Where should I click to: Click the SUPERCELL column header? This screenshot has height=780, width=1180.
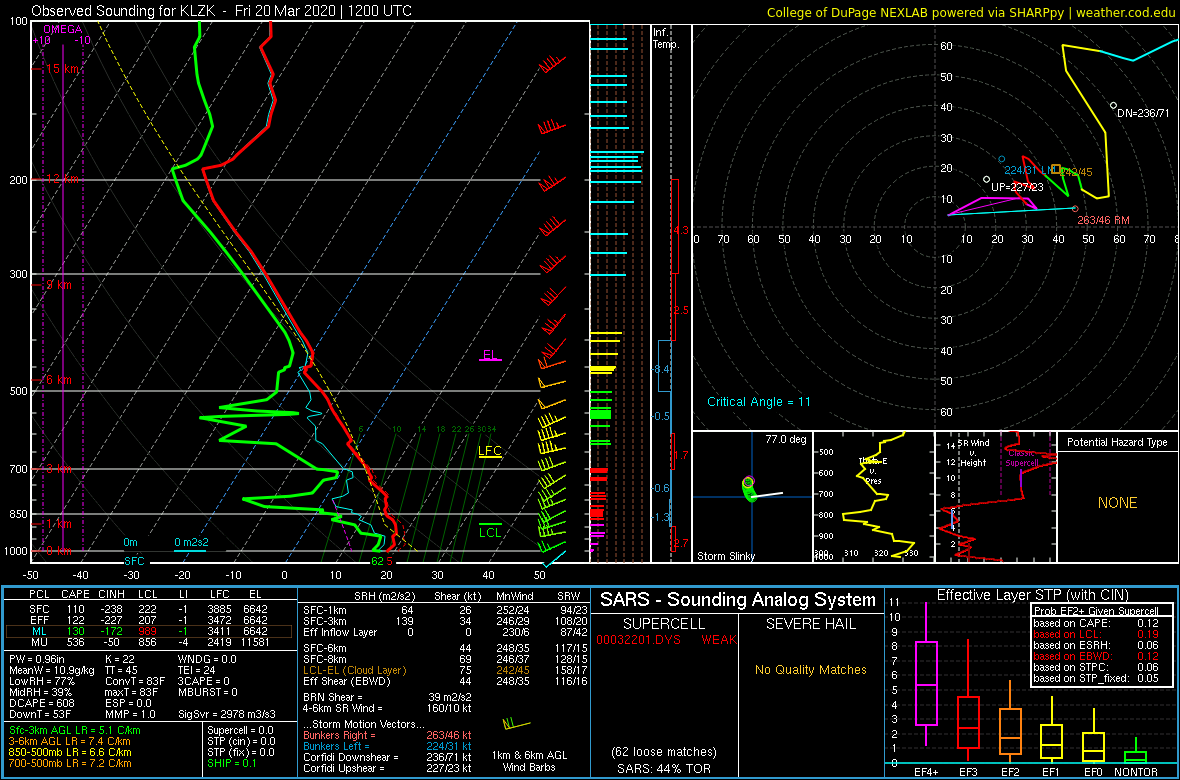[665, 625]
